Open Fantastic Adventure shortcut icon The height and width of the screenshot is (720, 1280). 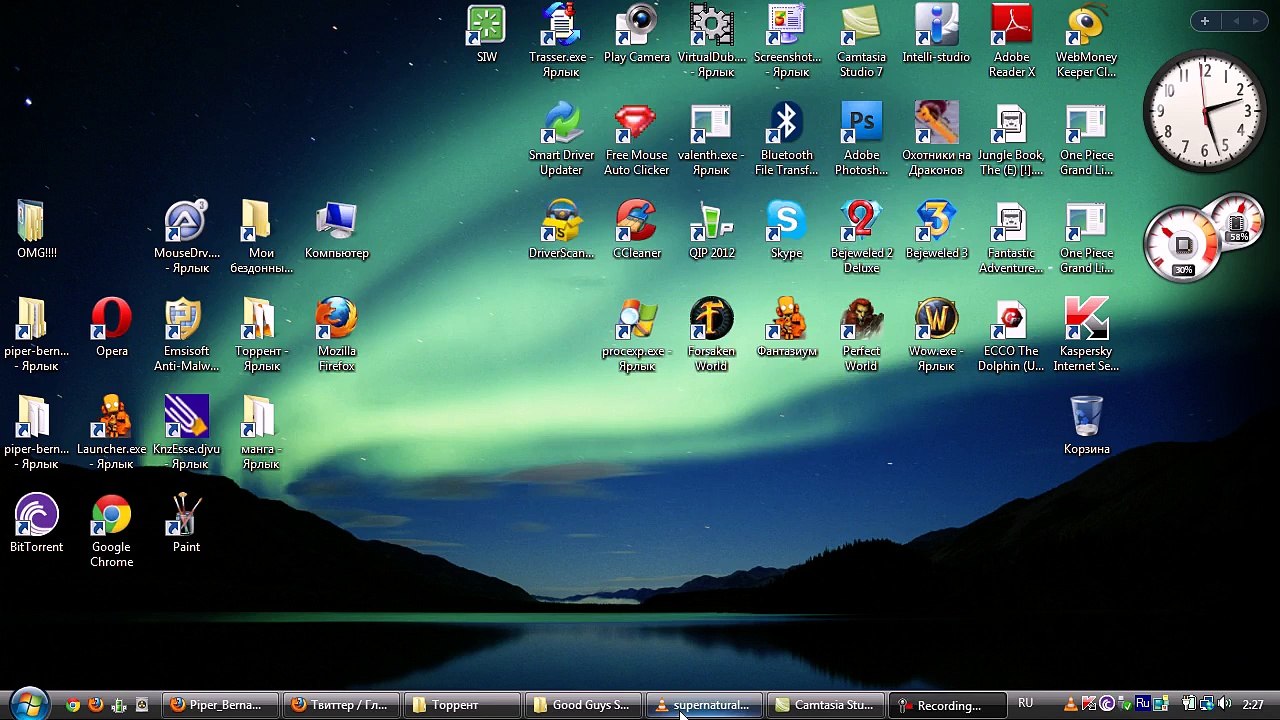pyautogui.click(x=1011, y=237)
